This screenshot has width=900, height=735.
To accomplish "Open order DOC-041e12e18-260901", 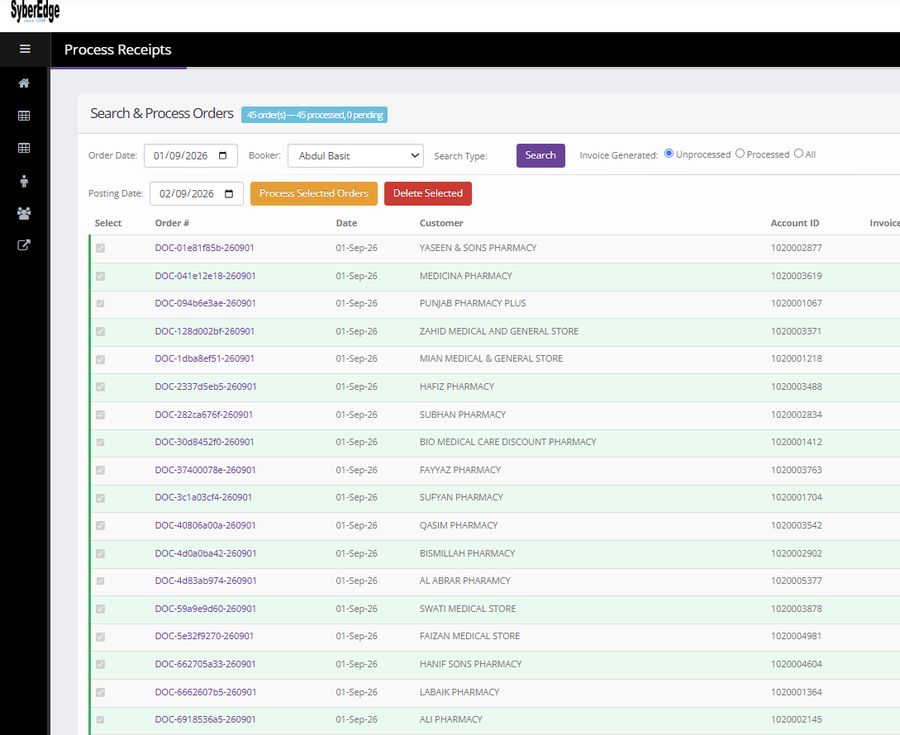I will coord(205,276).
